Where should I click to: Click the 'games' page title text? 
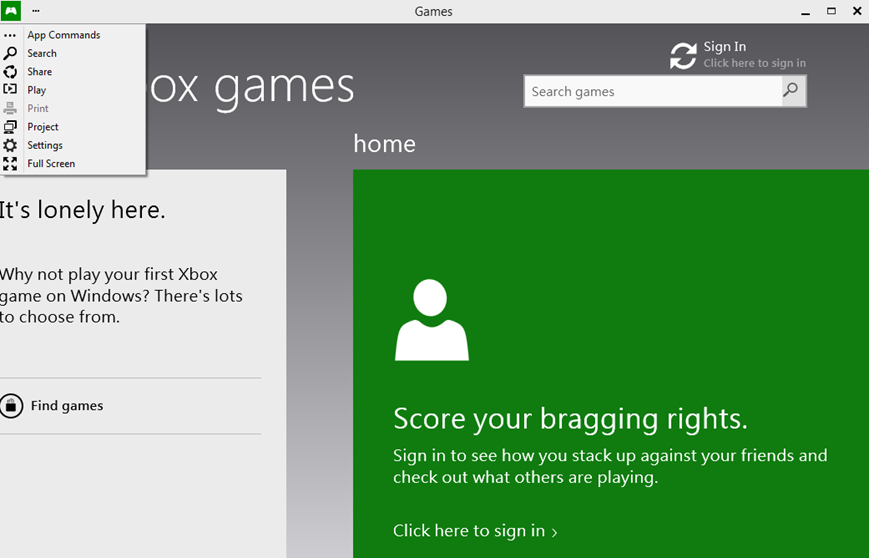[x=284, y=88]
